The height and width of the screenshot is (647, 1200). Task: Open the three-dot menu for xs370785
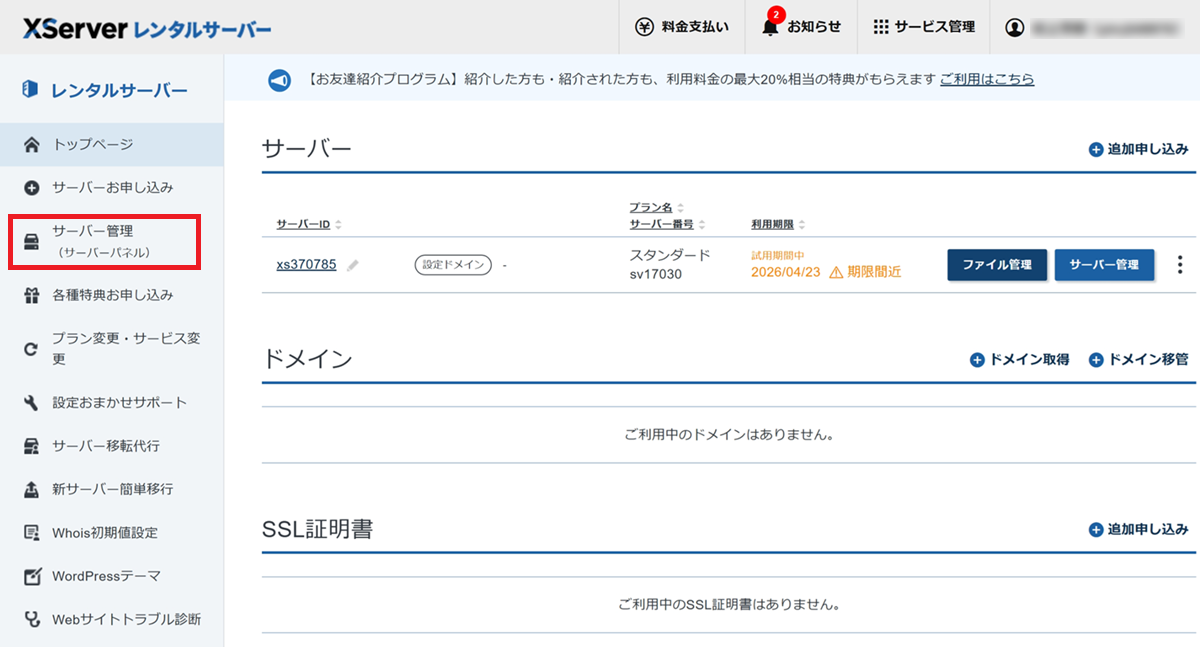1180,265
